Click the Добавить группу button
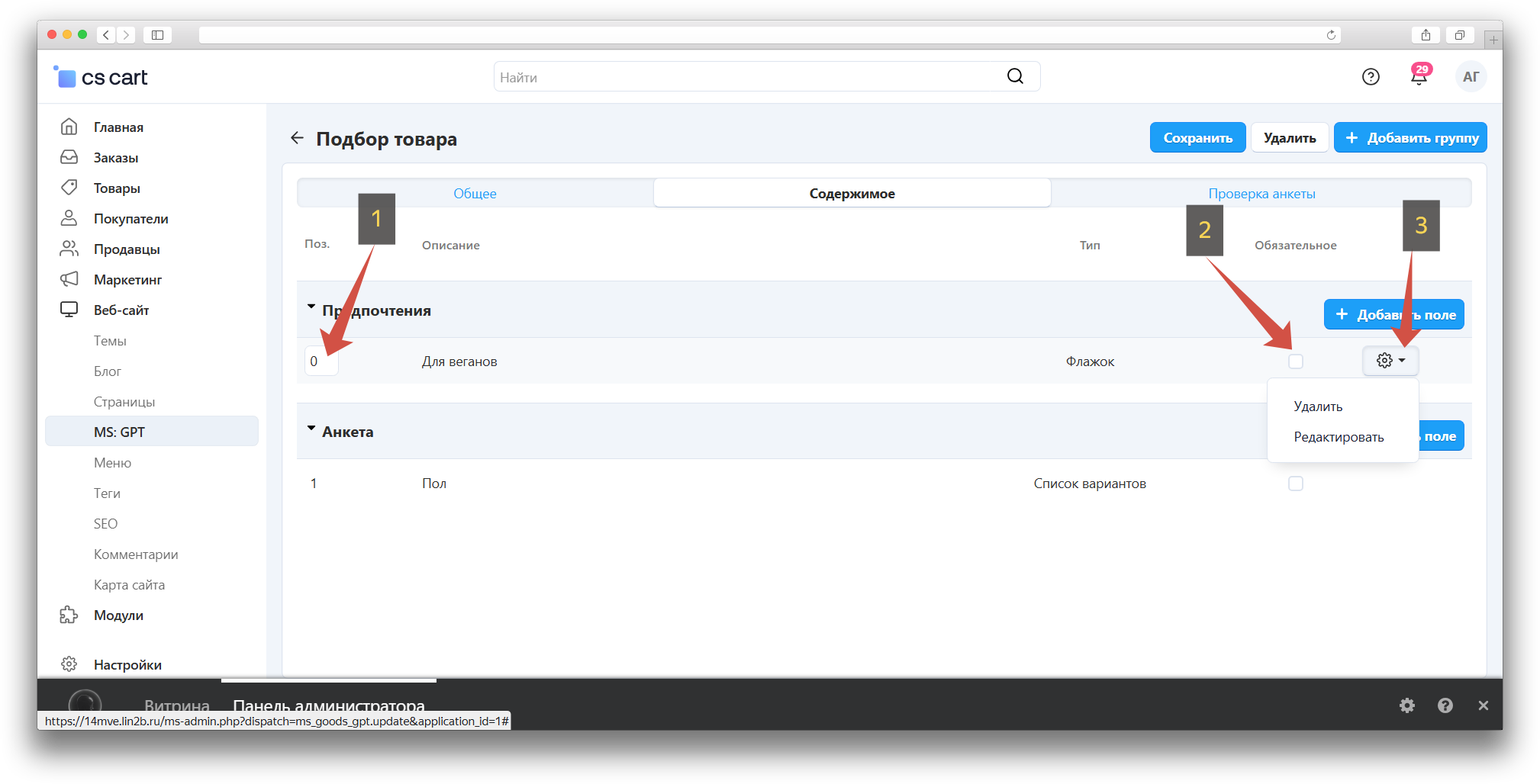This screenshot has height=784, width=1540. [x=1410, y=138]
